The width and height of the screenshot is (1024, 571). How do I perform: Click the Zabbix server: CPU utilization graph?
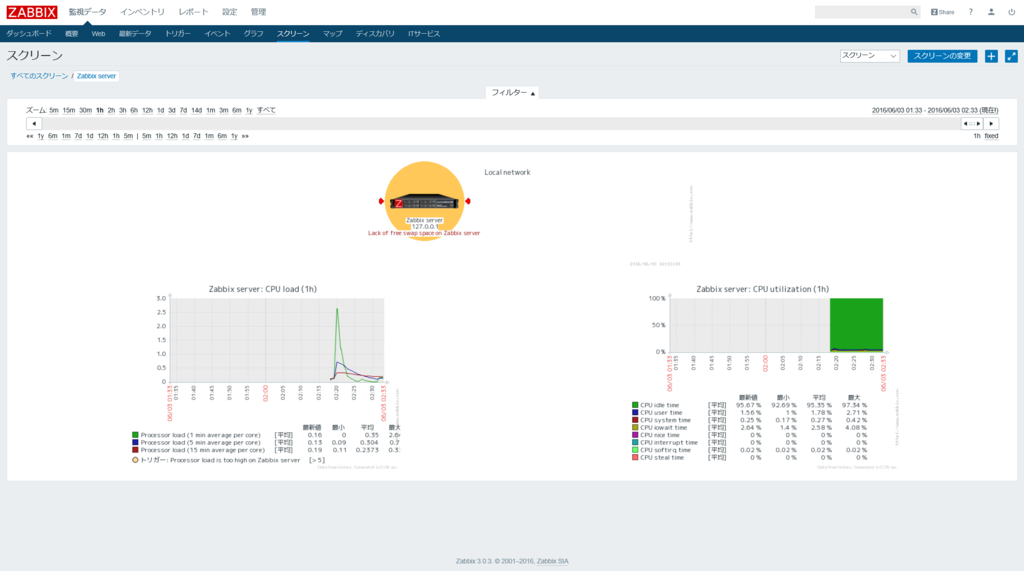click(x=765, y=376)
